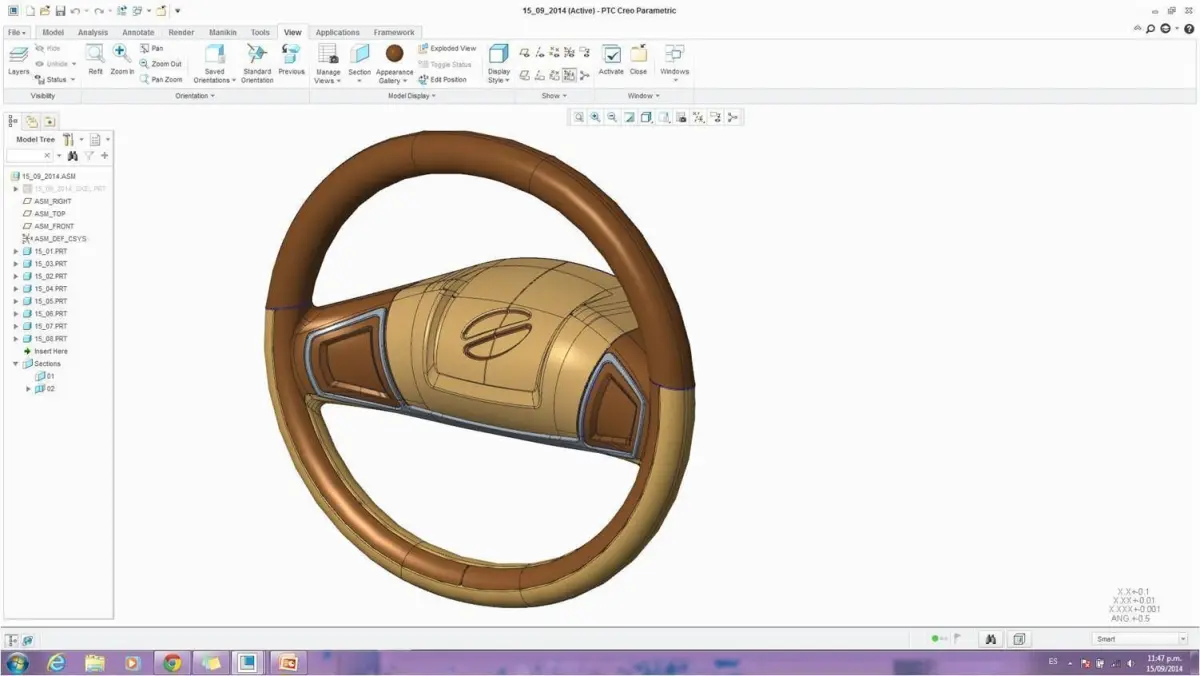
Task: Click the Model Tree filter funnel icon
Action: [x=89, y=156]
